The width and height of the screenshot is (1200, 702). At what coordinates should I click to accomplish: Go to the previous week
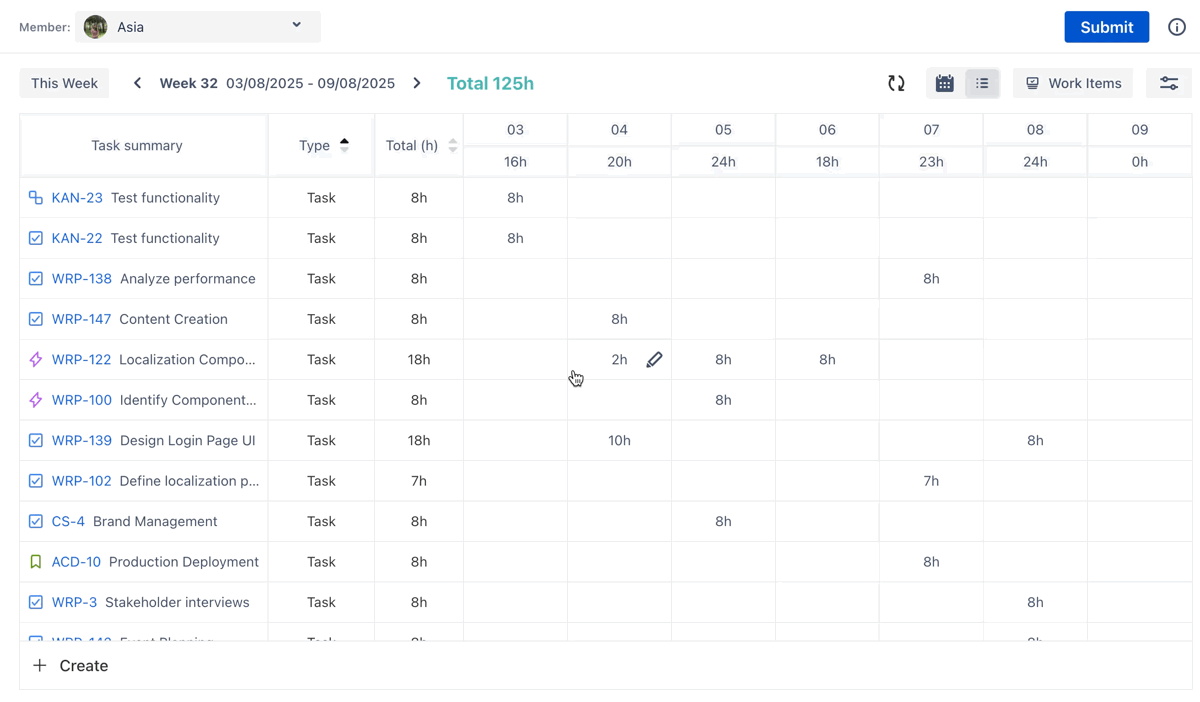pyautogui.click(x=138, y=83)
